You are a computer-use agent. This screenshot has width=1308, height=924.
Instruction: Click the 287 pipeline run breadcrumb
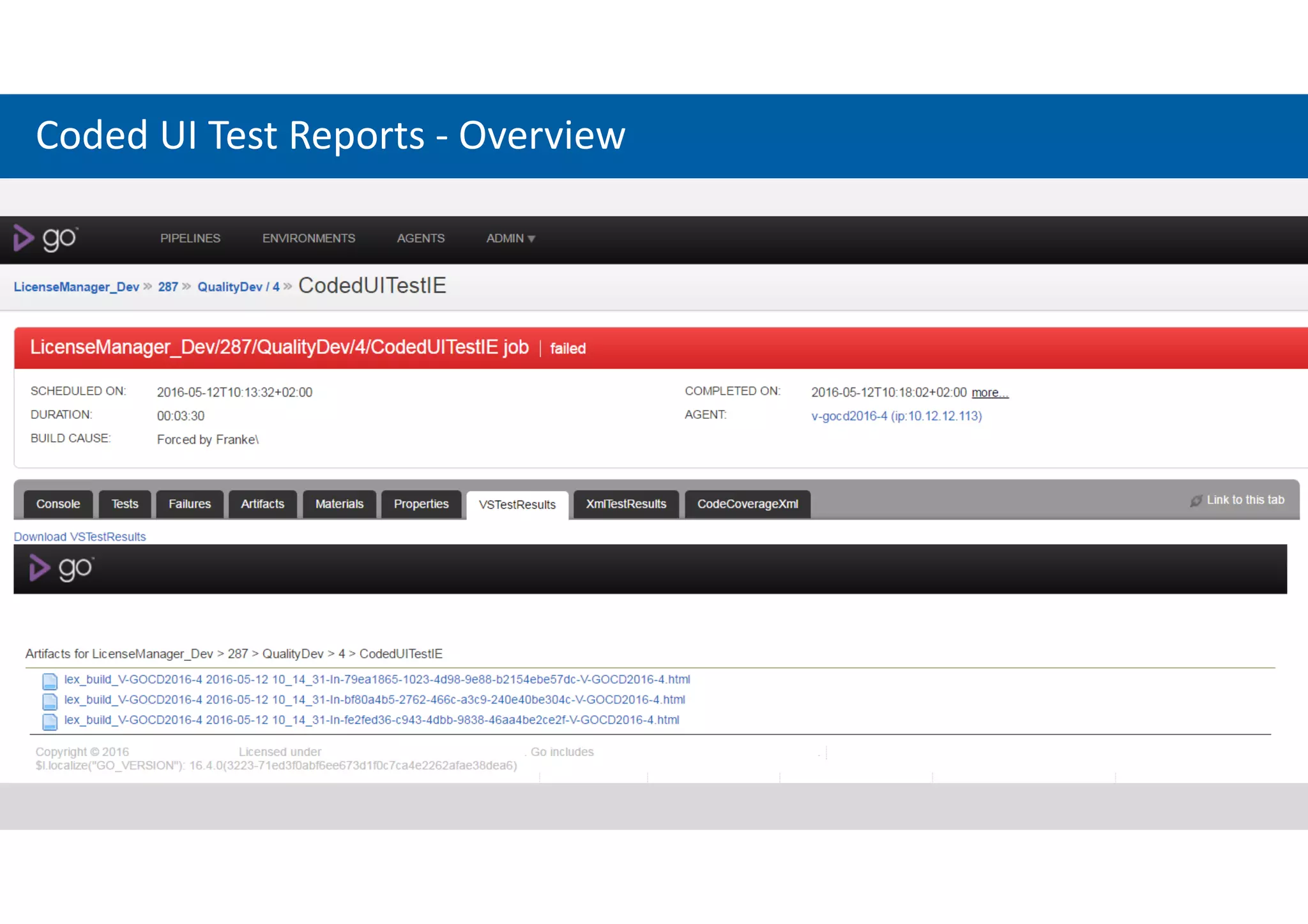tap(168, 287)
